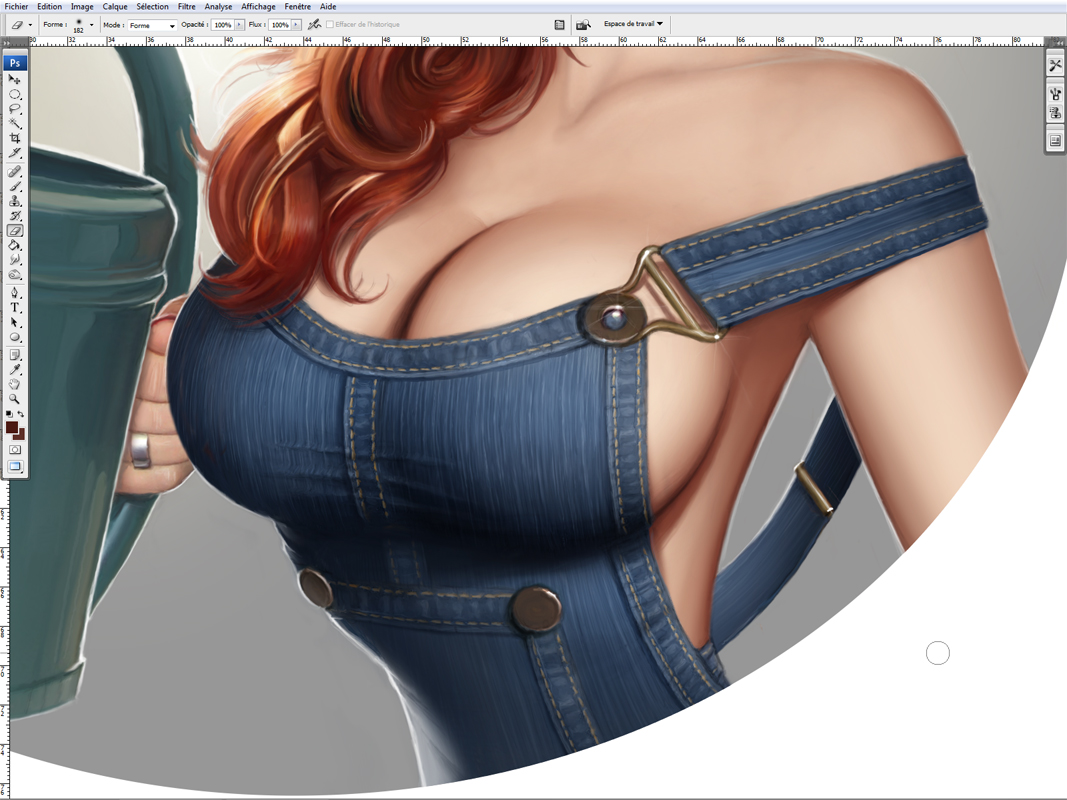This screenshot has height=800, width=1067.
Task: Click the Flux value field
Action: (x=279, y=24)
